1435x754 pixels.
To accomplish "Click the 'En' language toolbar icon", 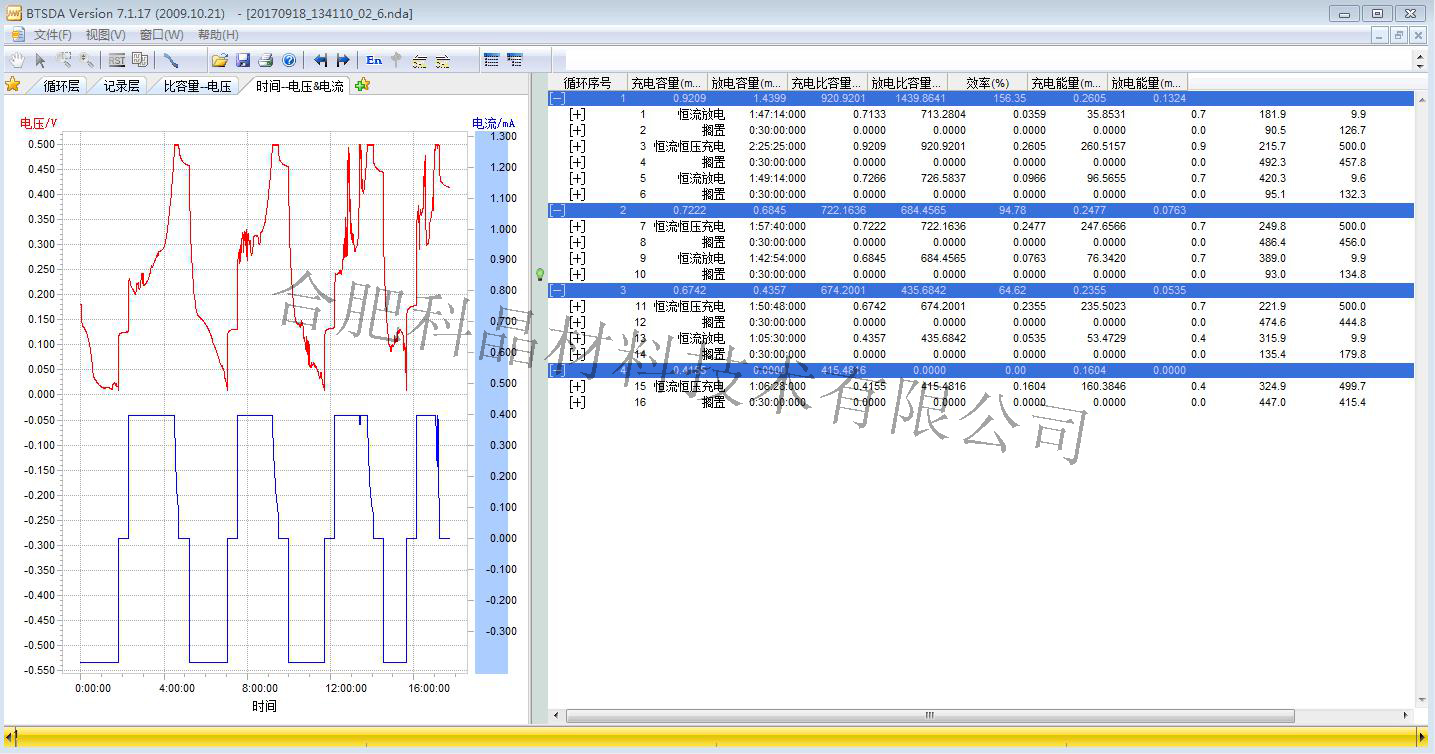I will coord(374,60).
